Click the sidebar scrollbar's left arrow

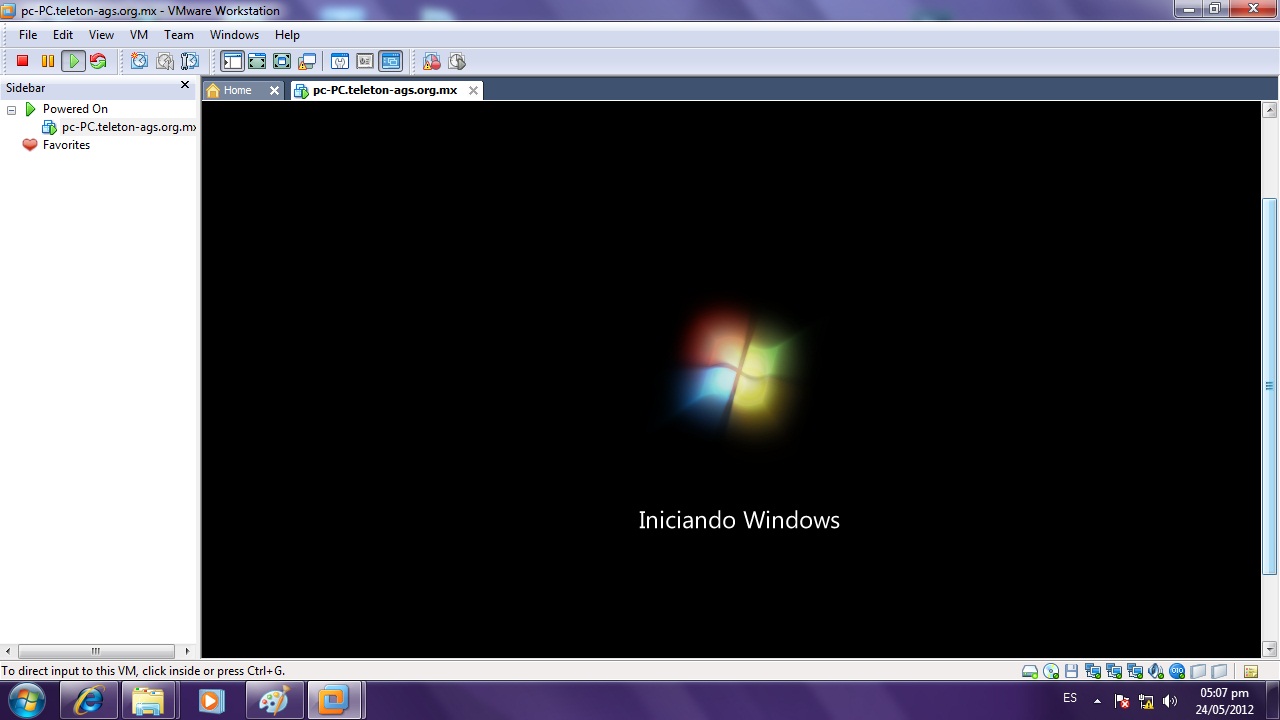point(8,651)
